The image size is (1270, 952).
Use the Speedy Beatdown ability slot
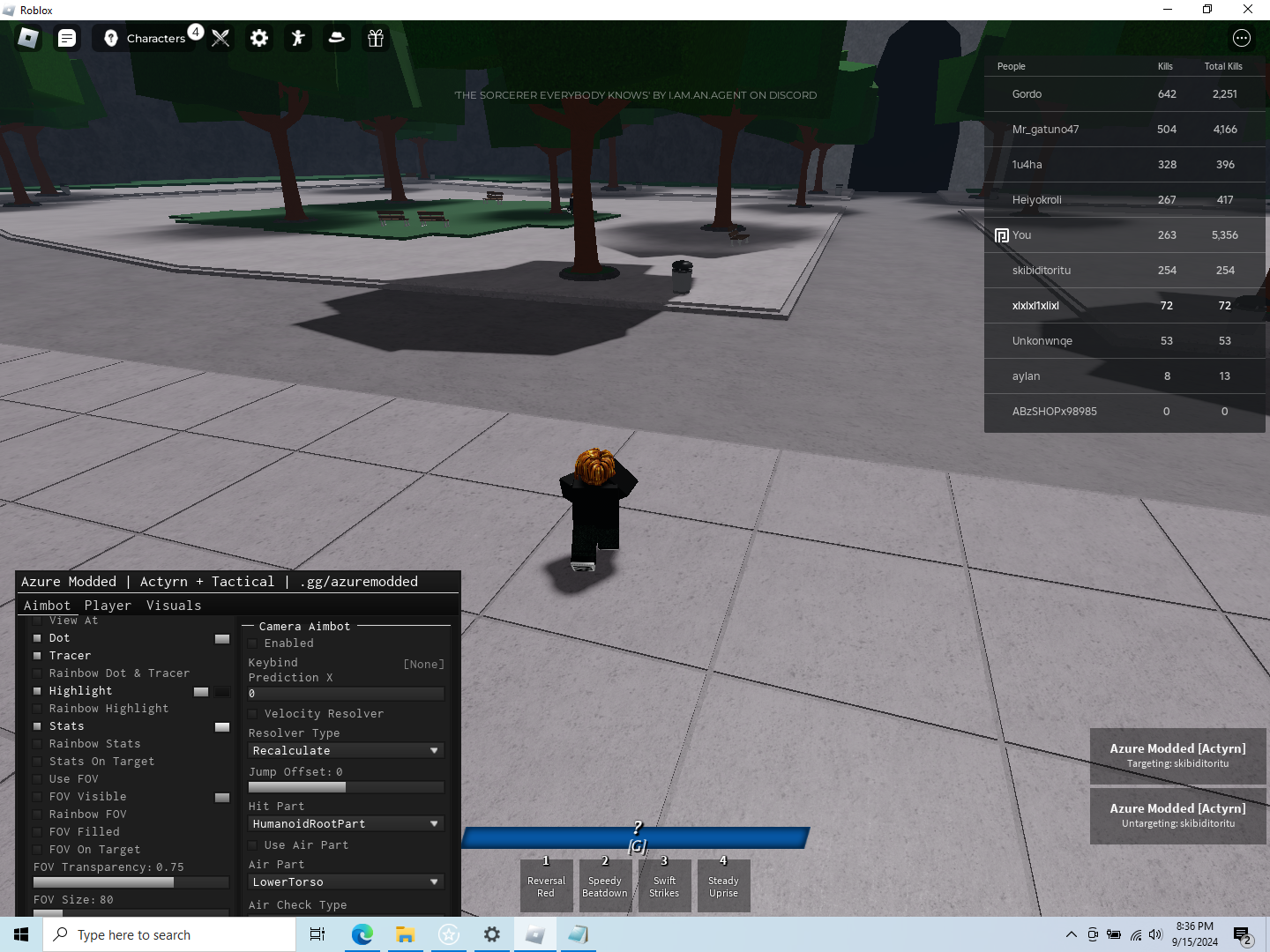click(x=605, y=885)
